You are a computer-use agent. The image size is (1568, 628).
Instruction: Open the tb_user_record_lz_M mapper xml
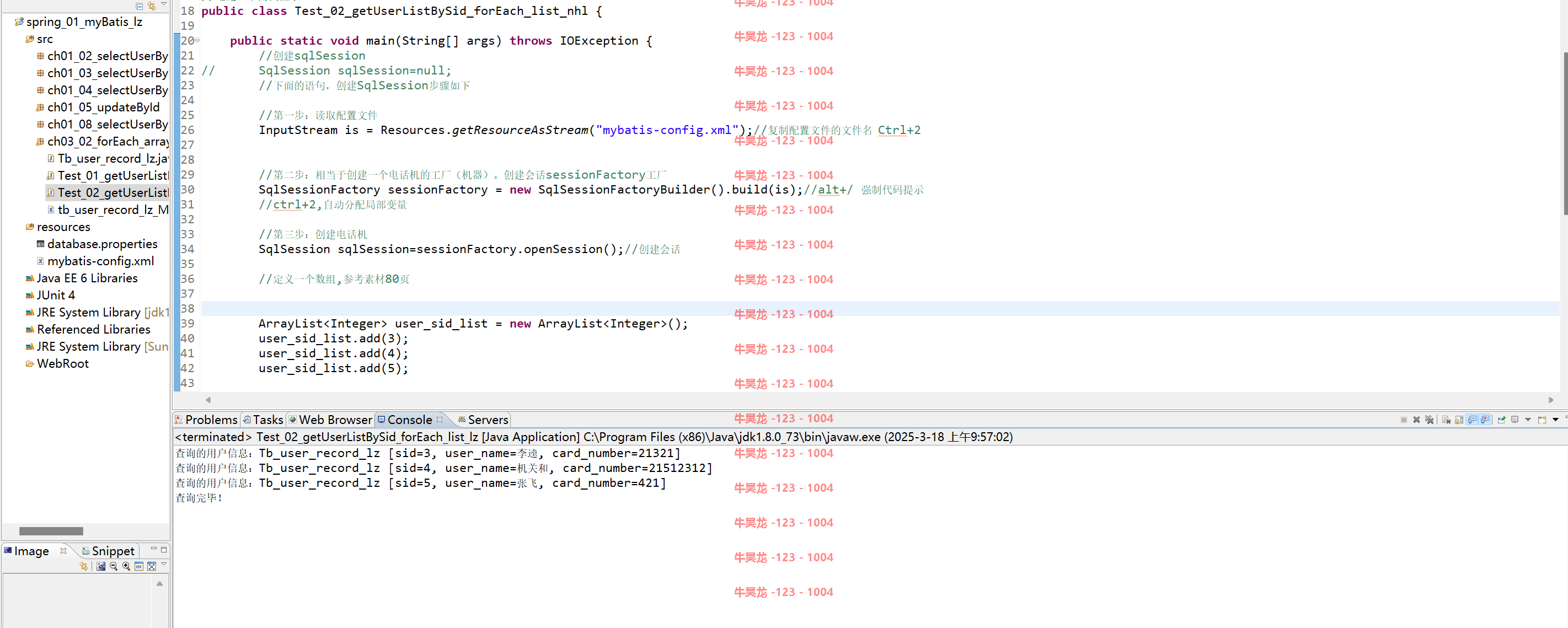tap(107, 210)
